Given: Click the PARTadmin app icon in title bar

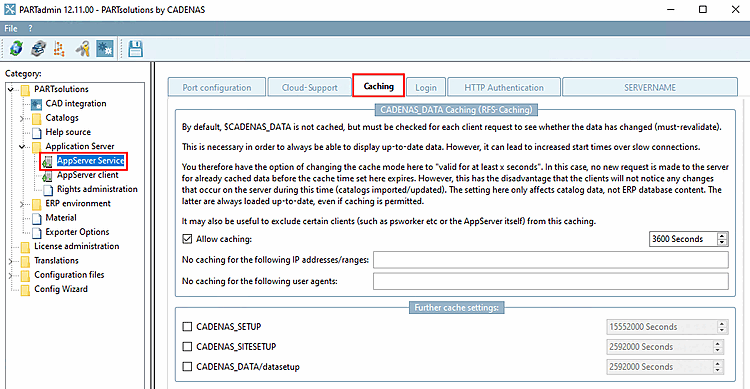Looking at the screenshot, I should tap(10, 9).
